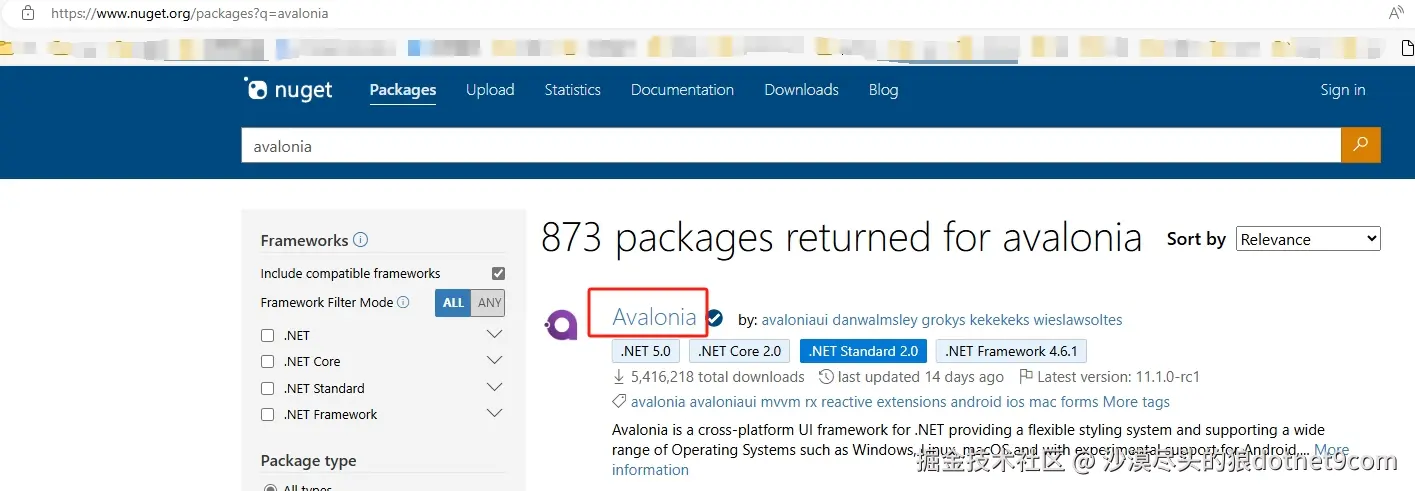
Task: Click the wieslawsoltes owner link
Action: point(1080,320)
